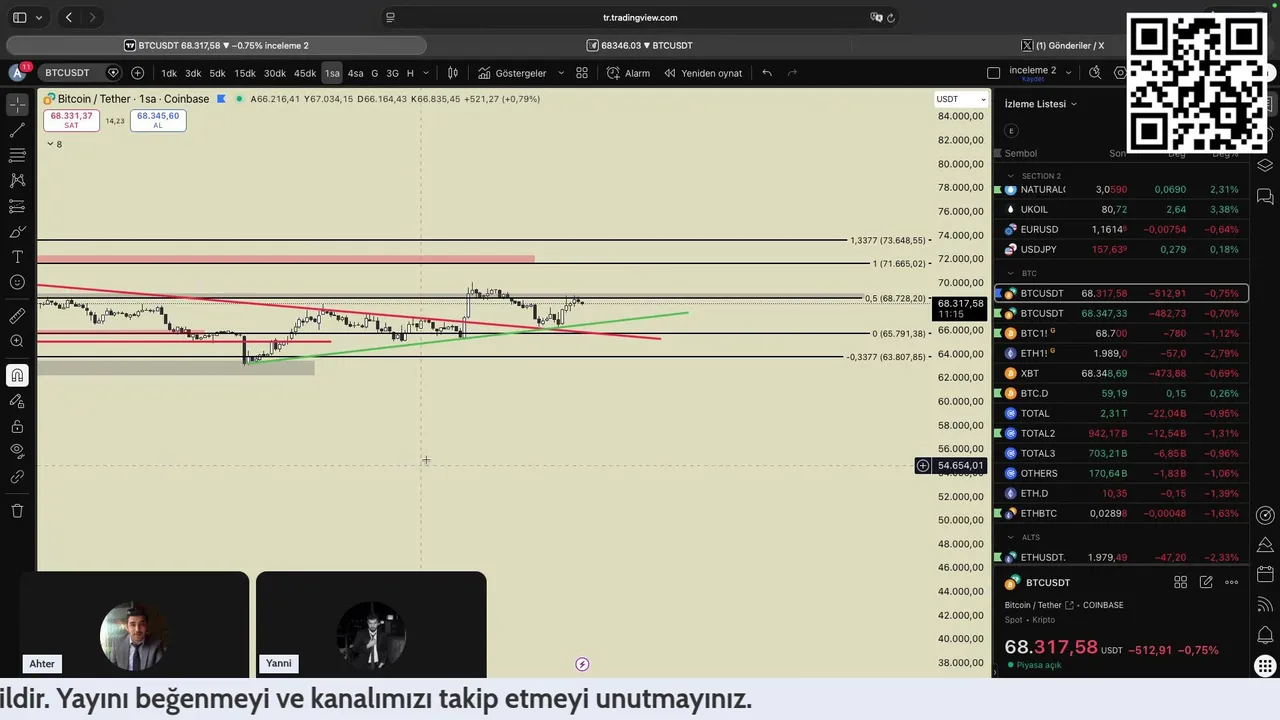Click the tr.tradingview.com address bar
1280x720 pixels.
point(640,17)
